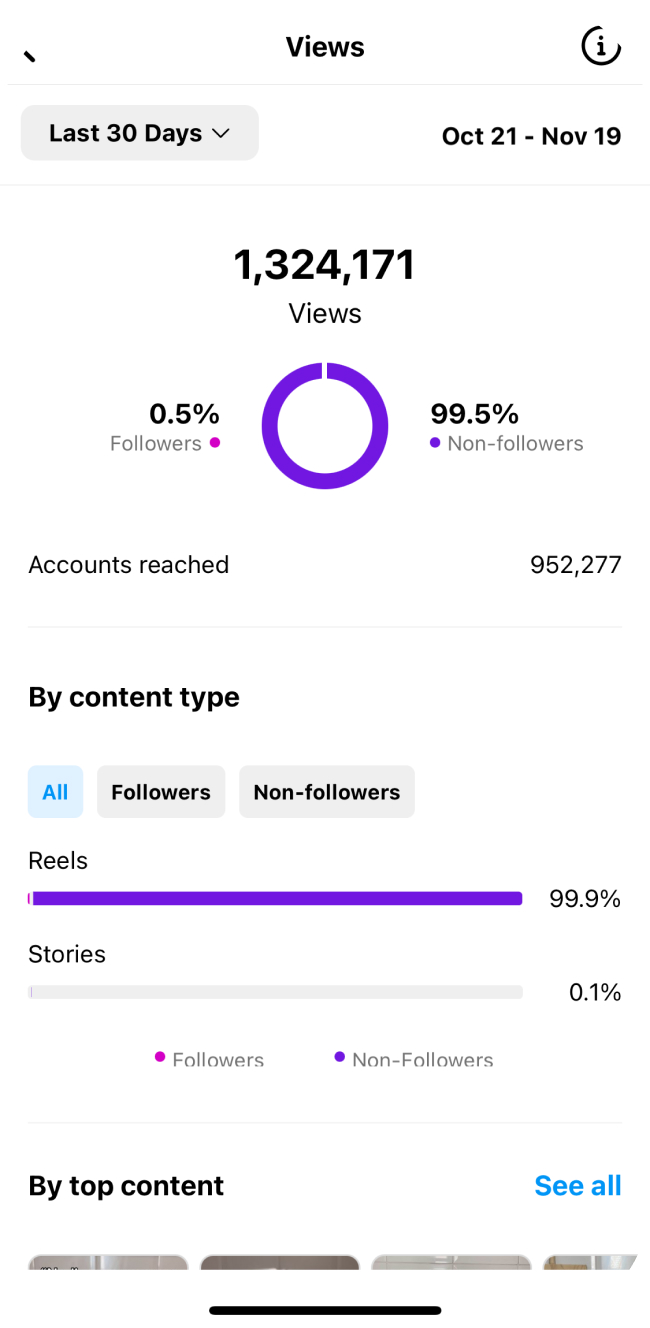Image resolution: width=650 pixels, height=1328 pixels.
Task: Click the chevron next to Last 30 Days
Action: tap(221, 133)
